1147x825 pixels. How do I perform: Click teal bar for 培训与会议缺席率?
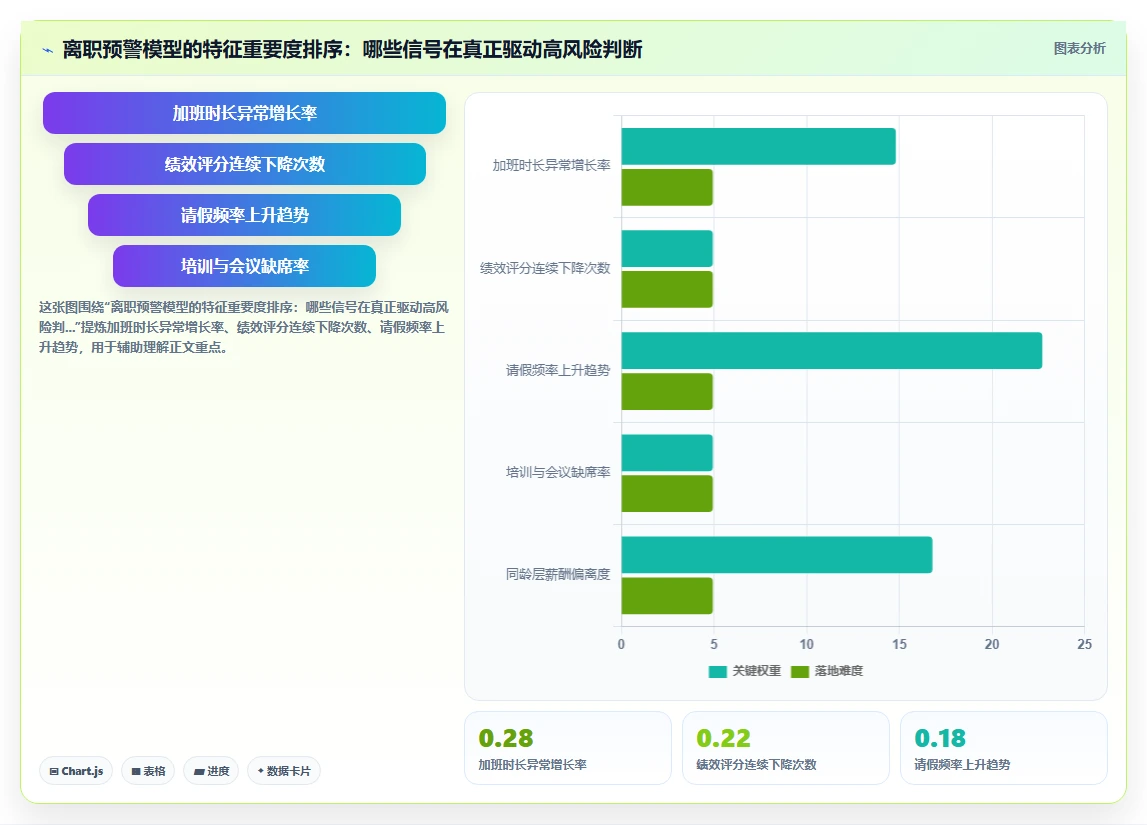point(667,453)
